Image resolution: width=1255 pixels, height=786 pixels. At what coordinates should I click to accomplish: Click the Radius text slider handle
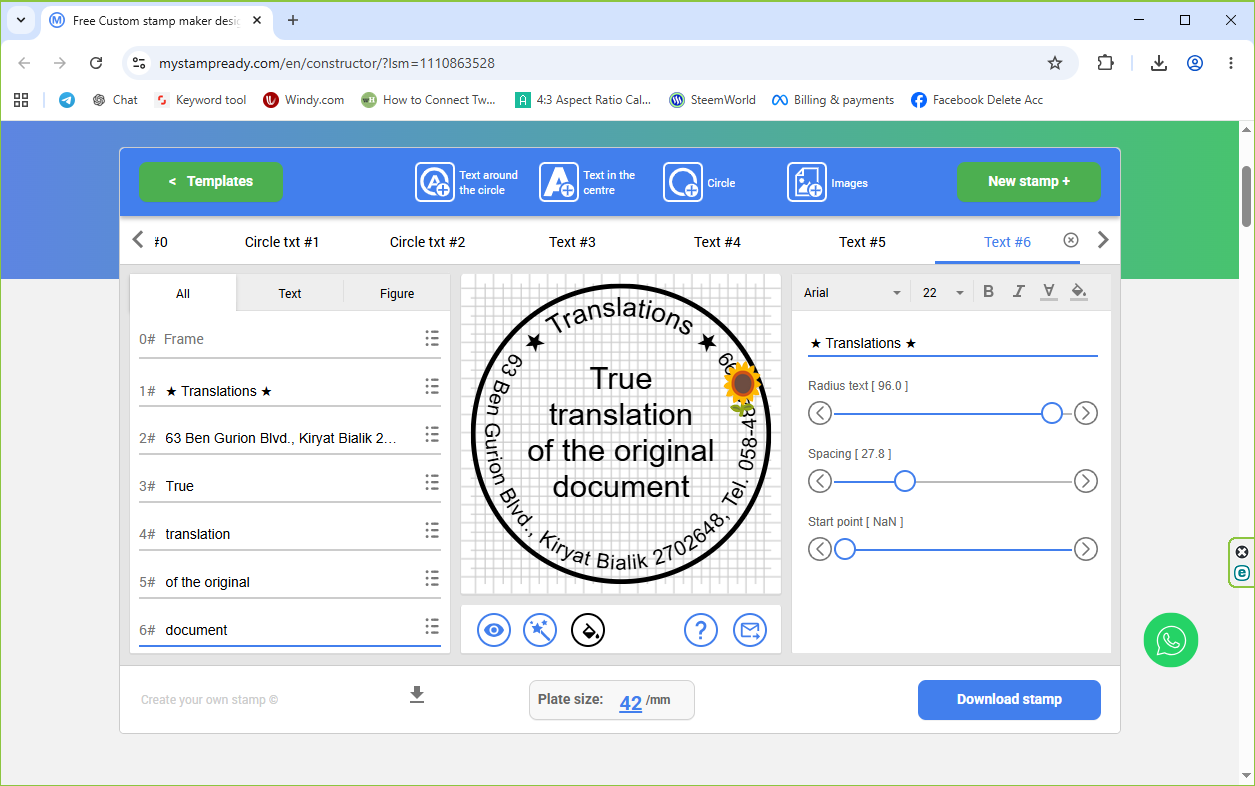point(1052,413)
